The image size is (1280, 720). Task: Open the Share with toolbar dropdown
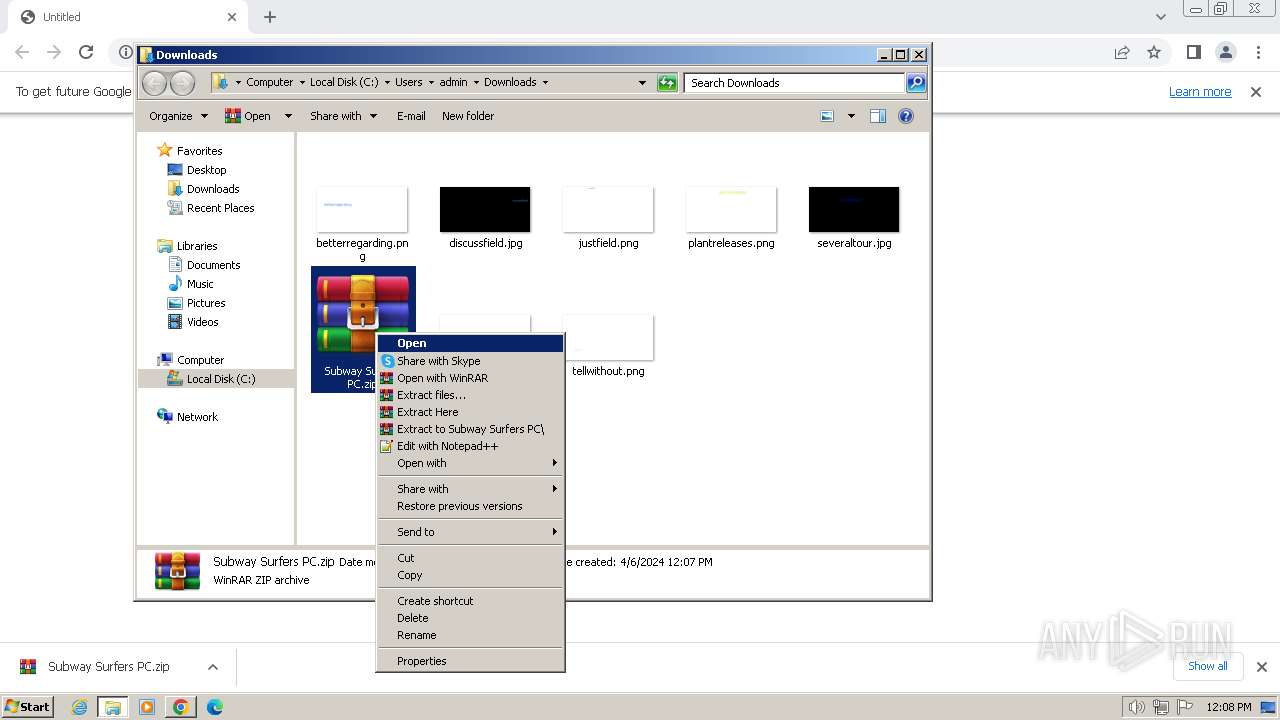(344, 116)
